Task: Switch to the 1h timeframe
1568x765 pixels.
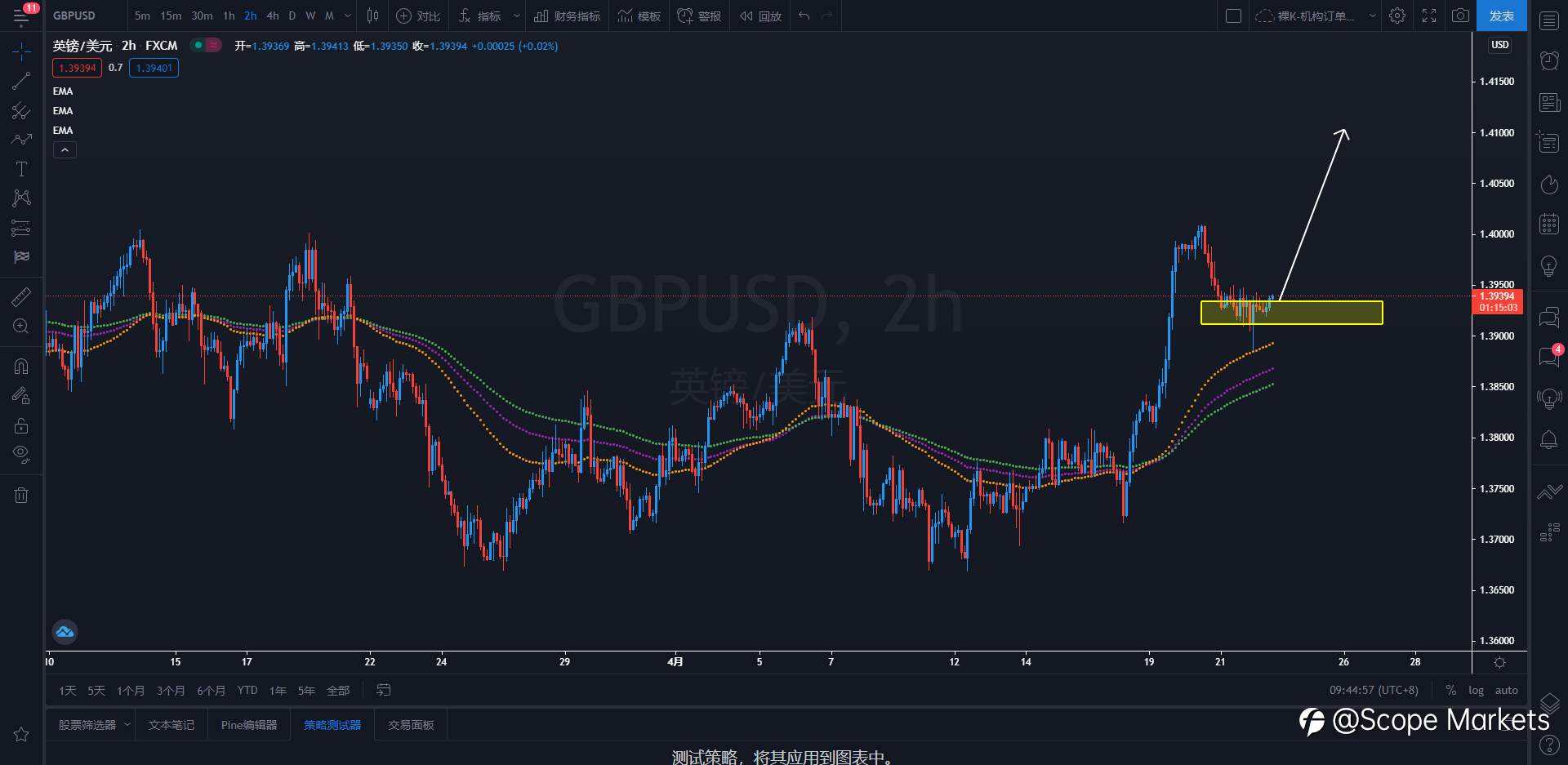Action: (229, 16)
